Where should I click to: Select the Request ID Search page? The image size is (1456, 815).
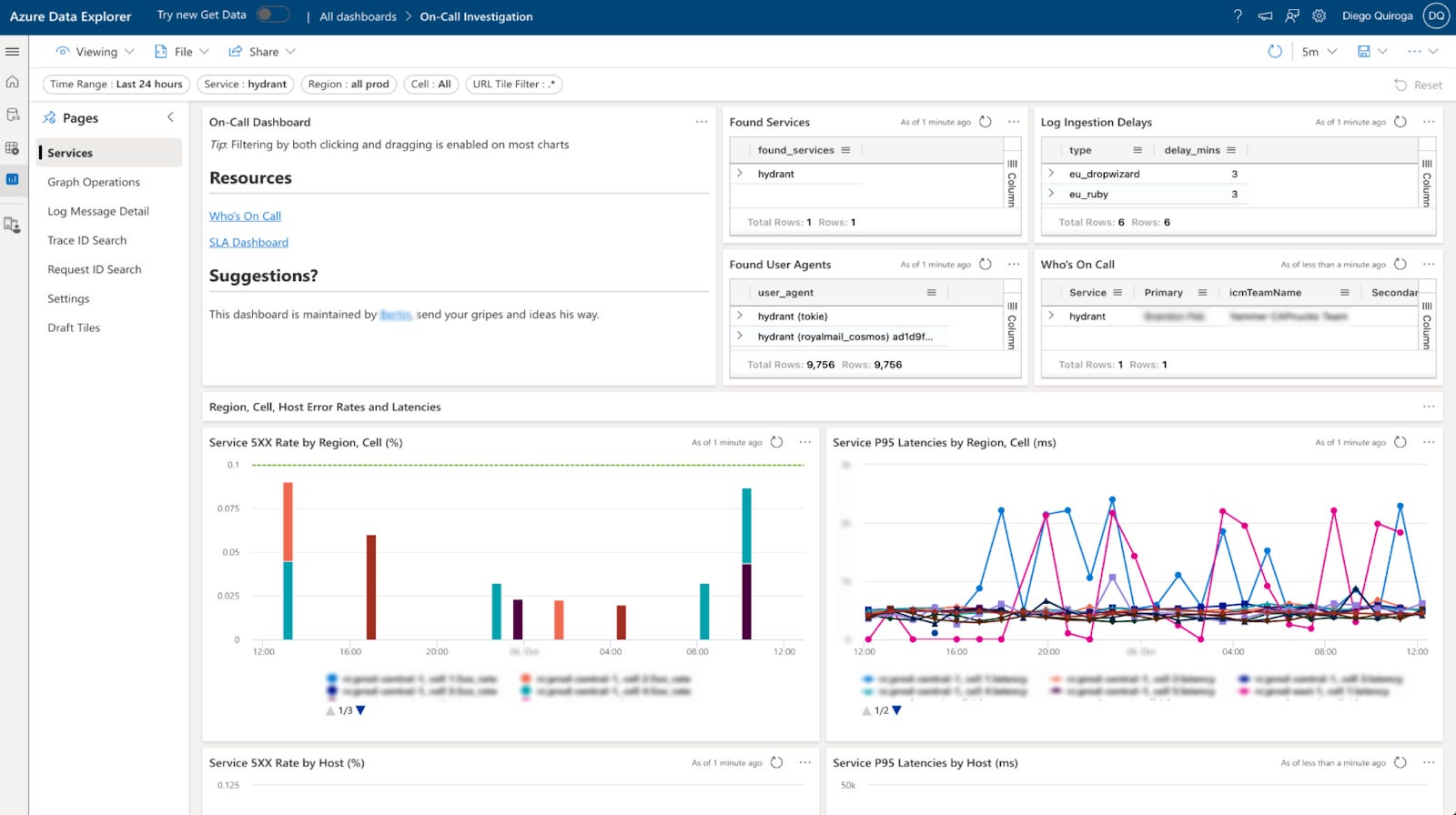(95, 269)
